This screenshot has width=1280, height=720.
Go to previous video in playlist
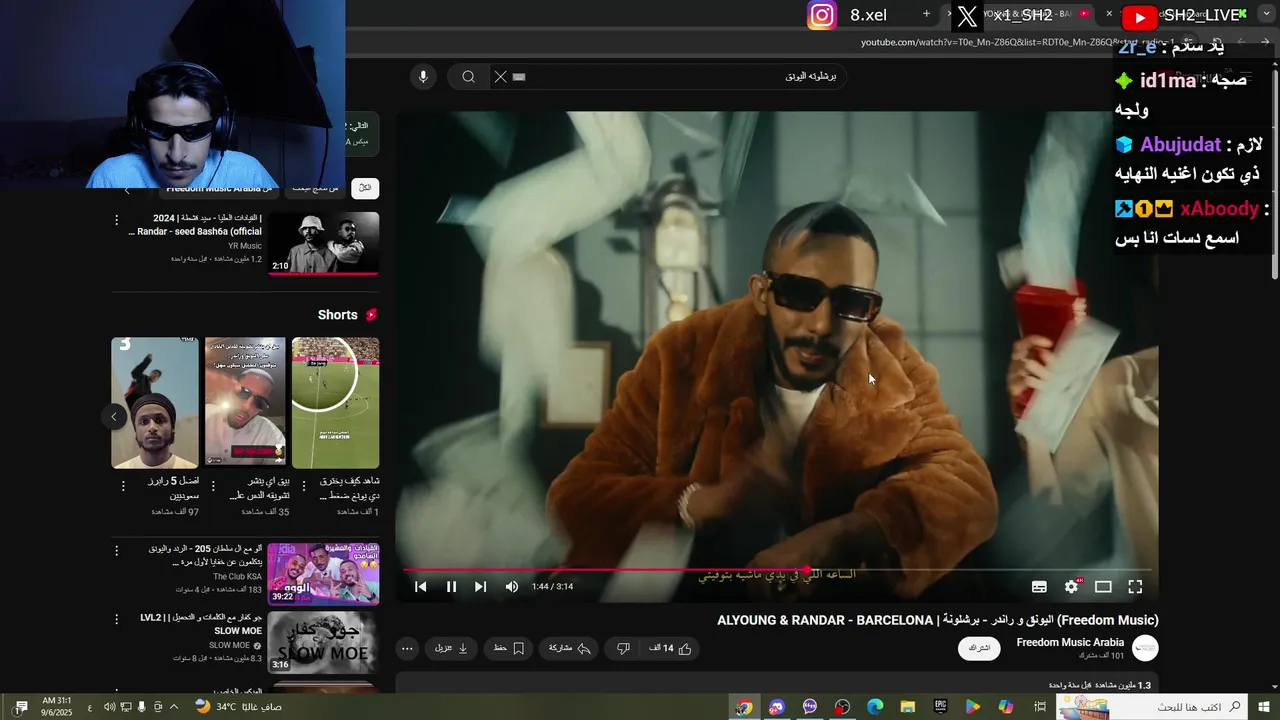[x=421, y=587]
